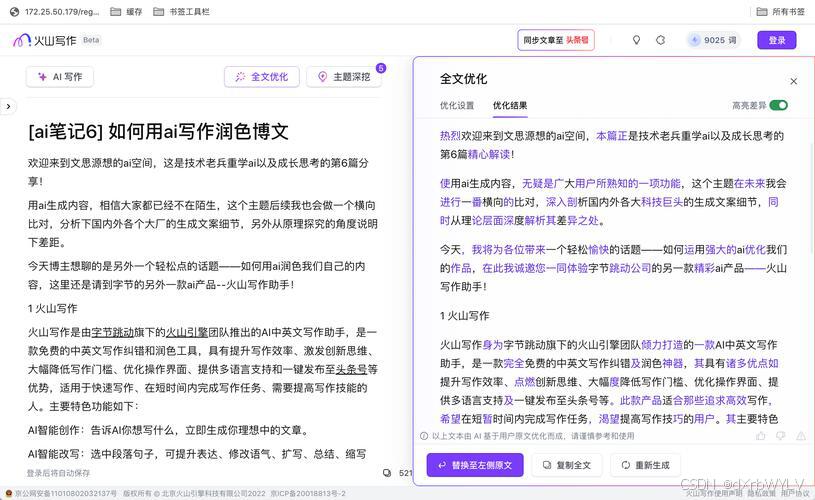Open the 用户协议 footer link
Image resolution: width=815 pixels, height=500 pixels.
[x=795, y=493]
